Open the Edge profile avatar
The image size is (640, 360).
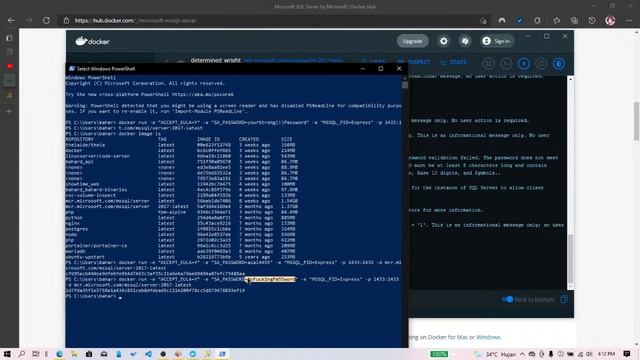610,20
